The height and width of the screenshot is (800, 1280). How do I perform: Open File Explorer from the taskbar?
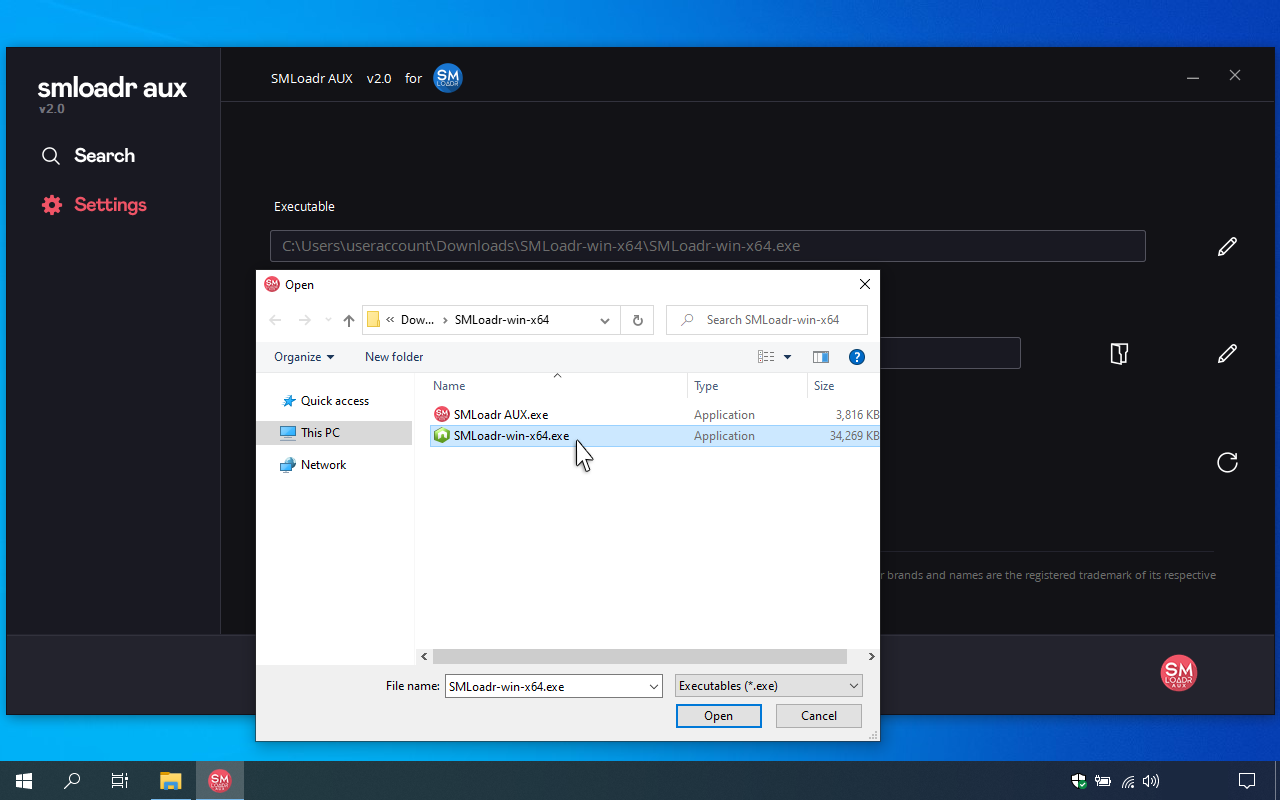pyautogui.click(x=171, y=781)
